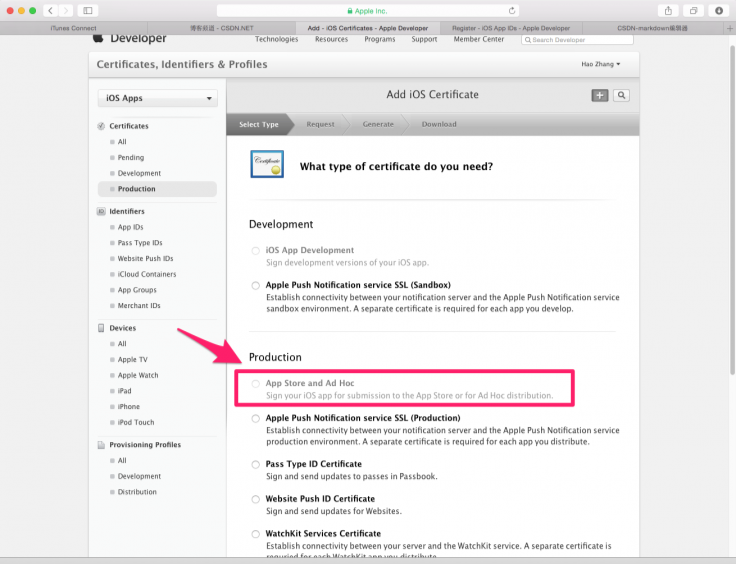
Task: Select Website Push ID Certificate radio
Action: tap(255, 499)
